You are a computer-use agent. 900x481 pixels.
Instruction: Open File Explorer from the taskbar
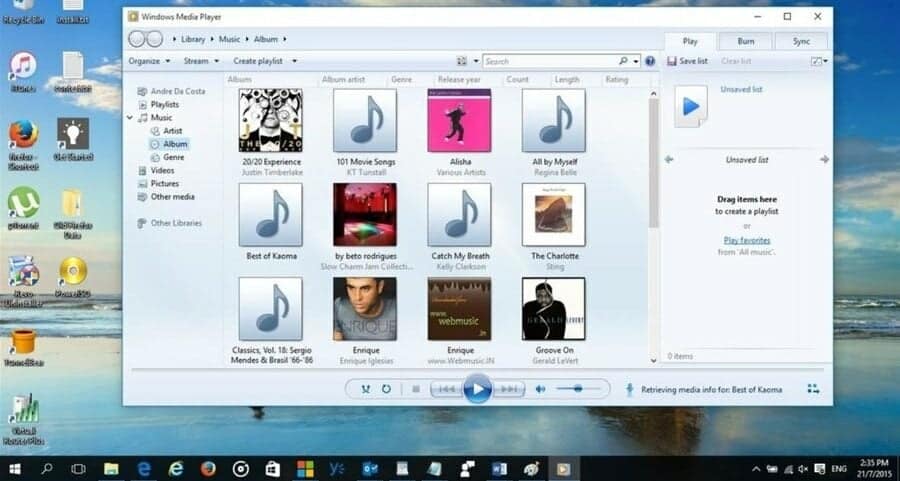[111, 469]
